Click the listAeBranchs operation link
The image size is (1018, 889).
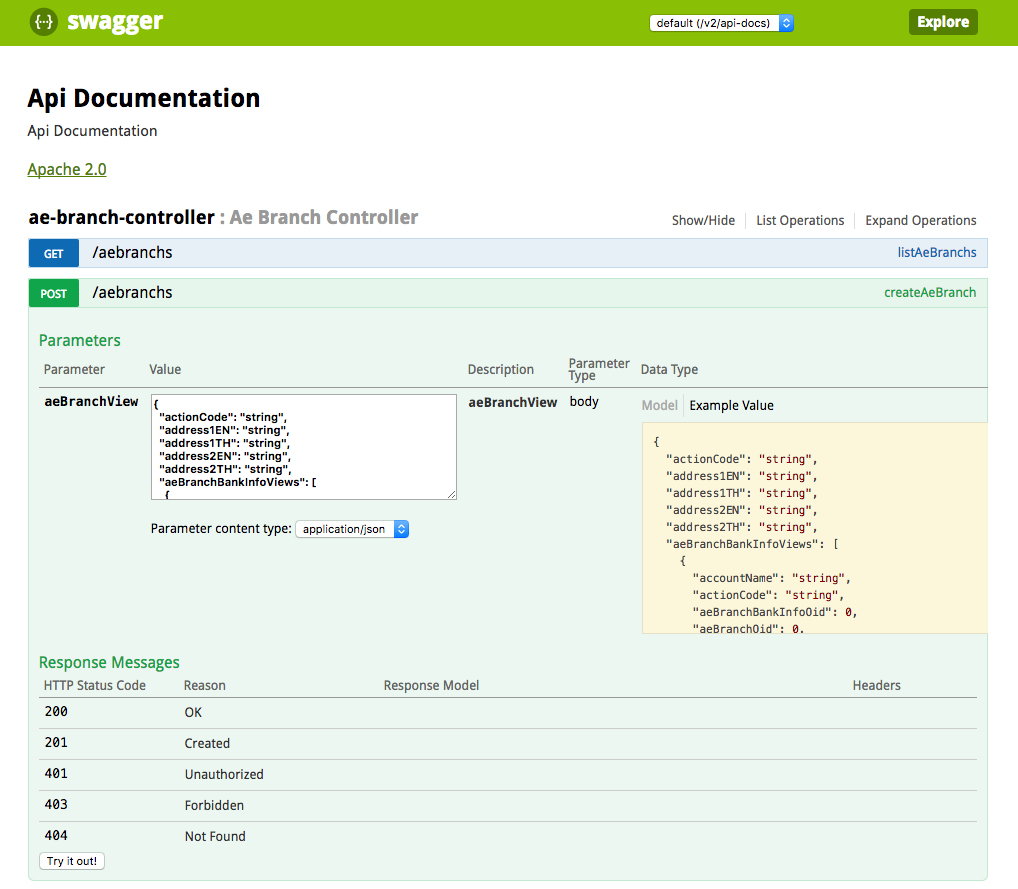point(936,252)
